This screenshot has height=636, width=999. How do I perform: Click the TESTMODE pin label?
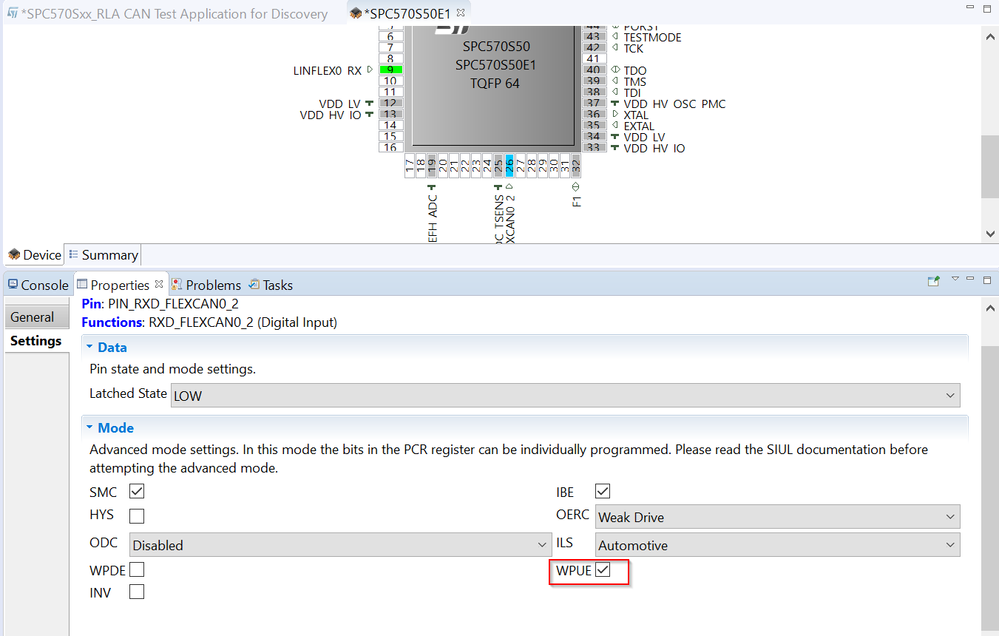[652, 38]
